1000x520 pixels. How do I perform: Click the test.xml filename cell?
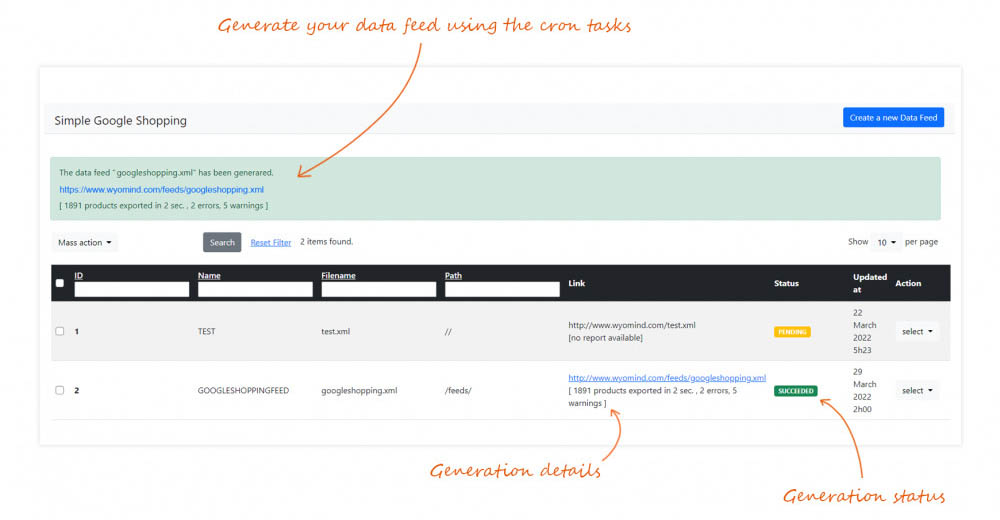pyautogui.click(x=335, y=331)
